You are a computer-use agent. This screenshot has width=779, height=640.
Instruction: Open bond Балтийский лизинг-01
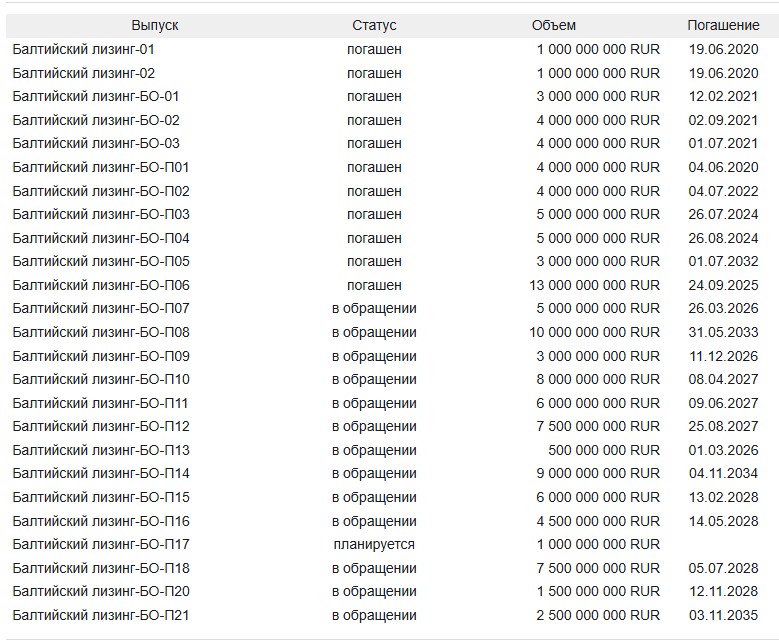(x=83, y=49)
